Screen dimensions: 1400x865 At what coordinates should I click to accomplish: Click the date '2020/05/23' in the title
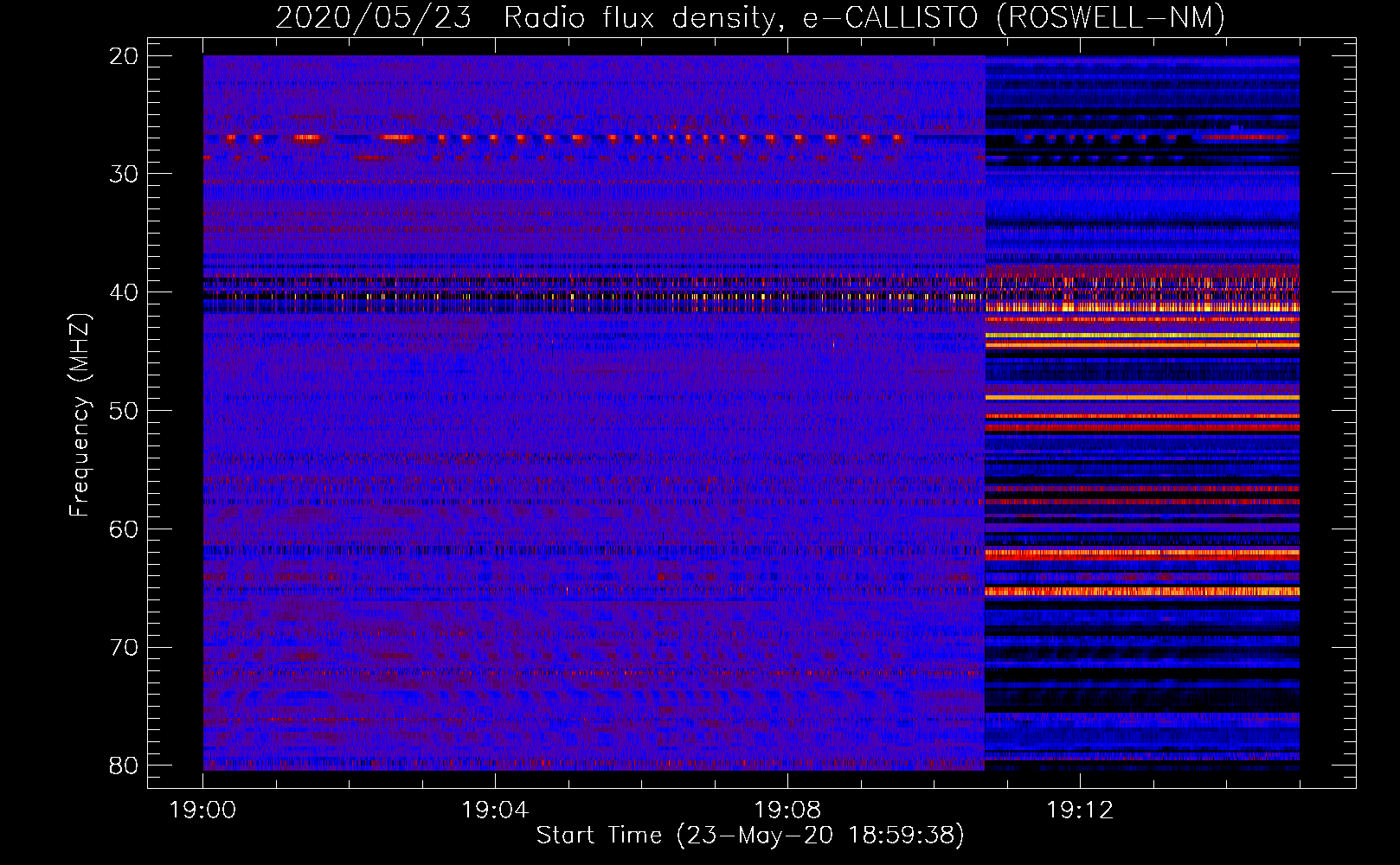tap(374, 17)
